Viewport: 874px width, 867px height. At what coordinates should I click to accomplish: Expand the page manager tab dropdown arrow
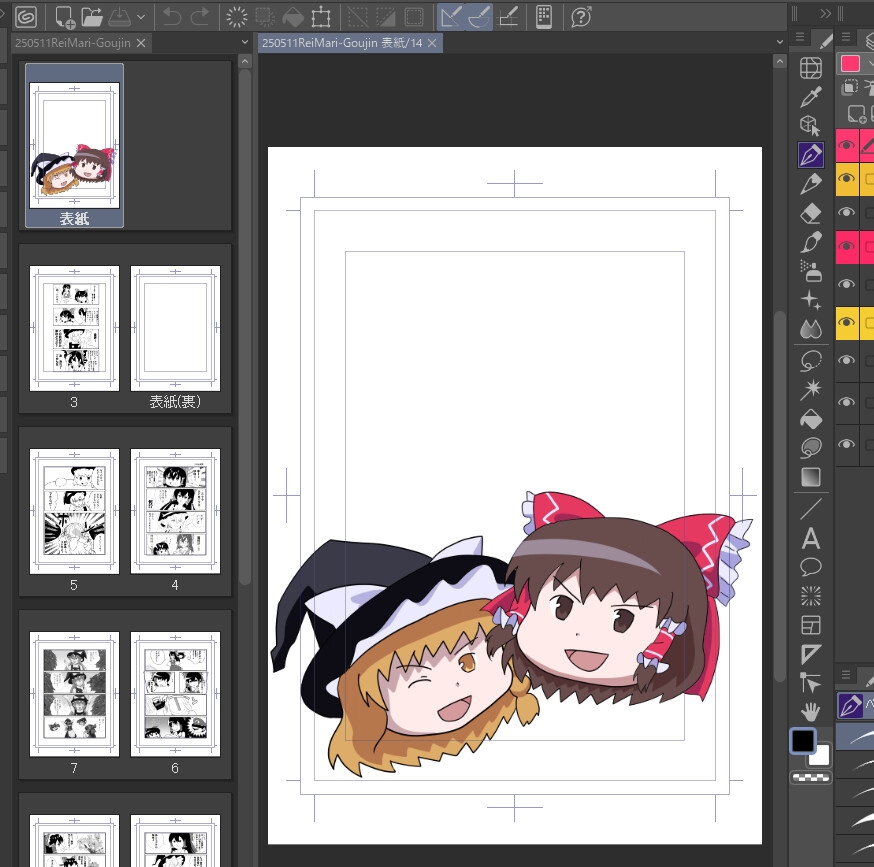246,42
